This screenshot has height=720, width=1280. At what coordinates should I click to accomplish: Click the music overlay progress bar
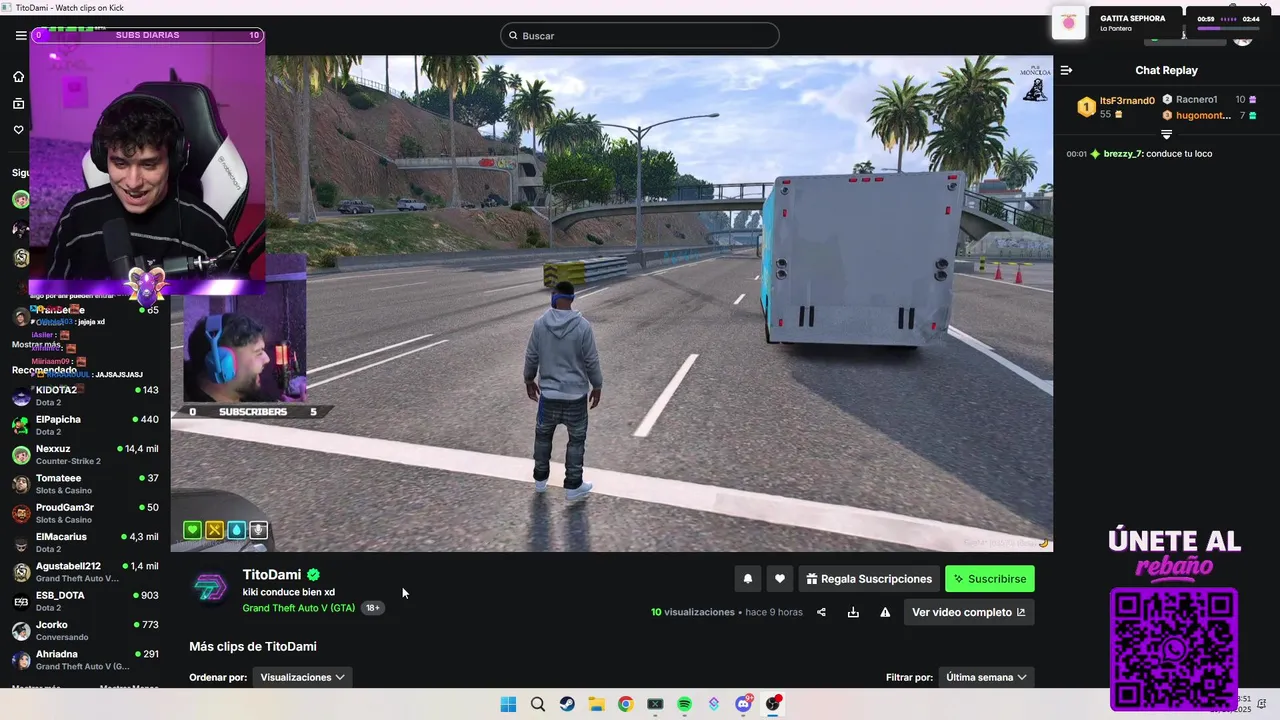coord(1228,28)
